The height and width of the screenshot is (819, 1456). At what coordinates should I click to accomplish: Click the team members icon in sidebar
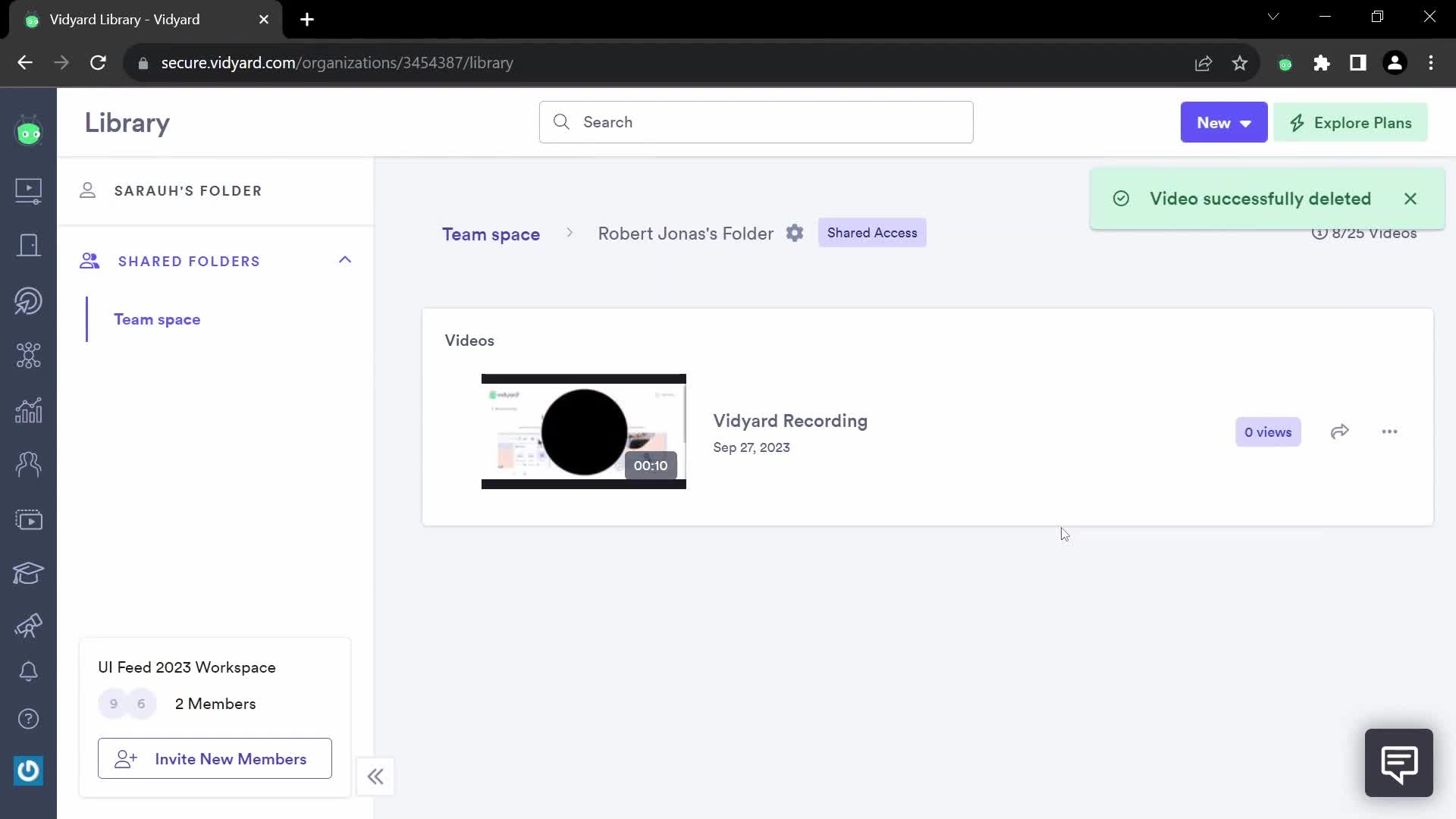point(28,463)
